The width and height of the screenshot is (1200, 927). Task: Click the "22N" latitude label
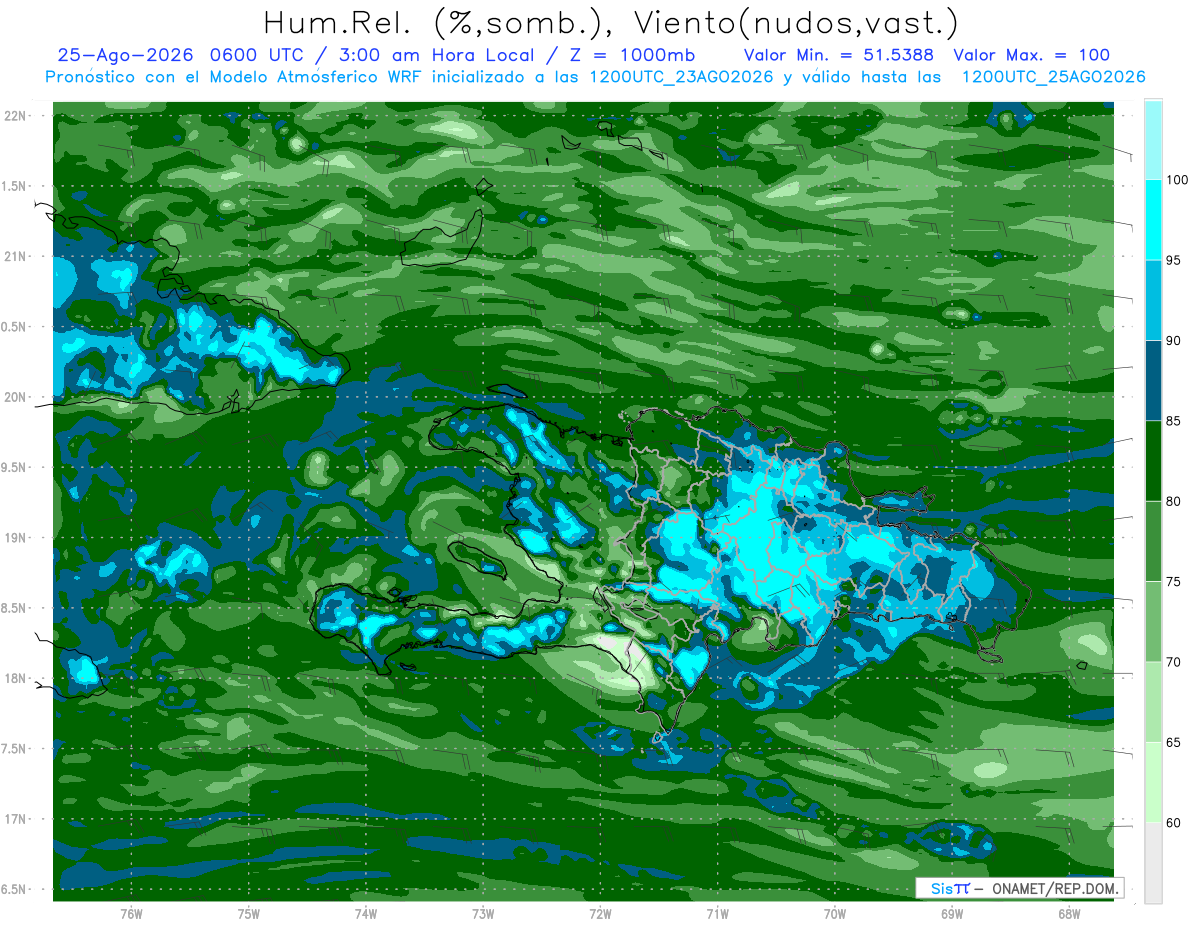(x=15, y=116)
